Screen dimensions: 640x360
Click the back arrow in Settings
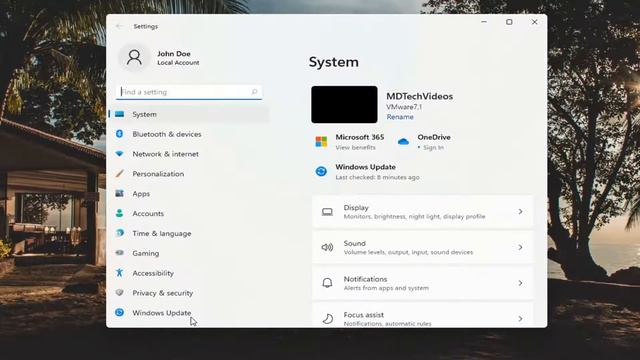[119, 26]
